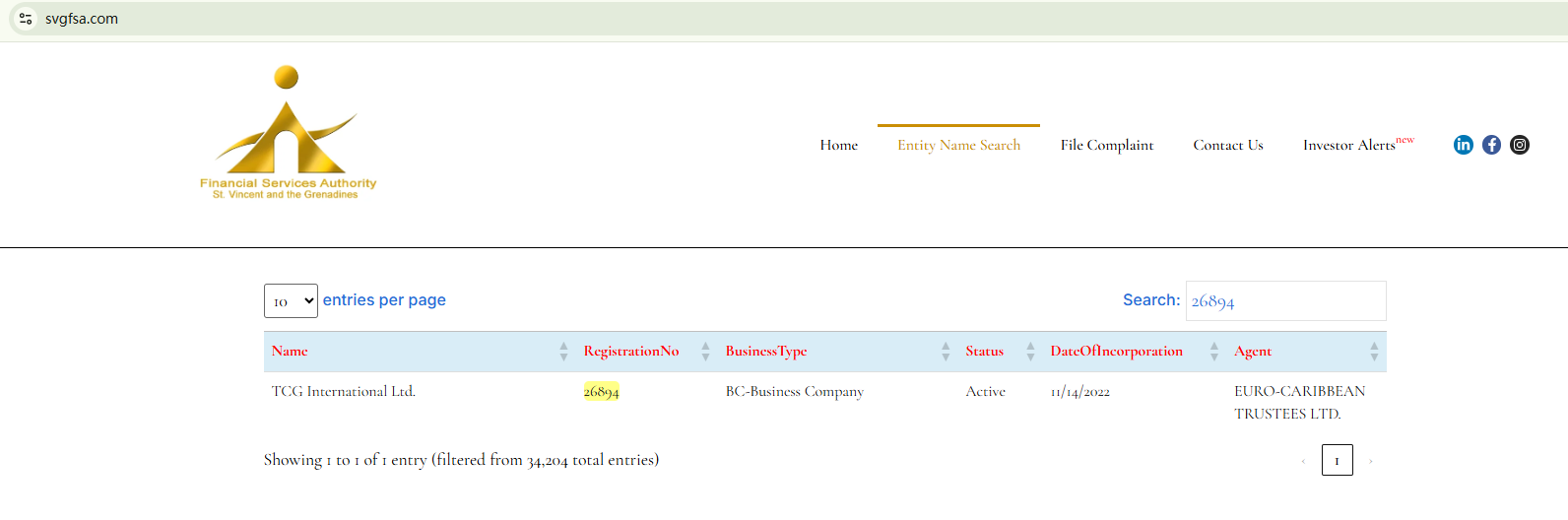Select the EURO-CARIBBEAN TRUSTEES LTD. agent cell

pyautogui.click(x=1300, y=403)
